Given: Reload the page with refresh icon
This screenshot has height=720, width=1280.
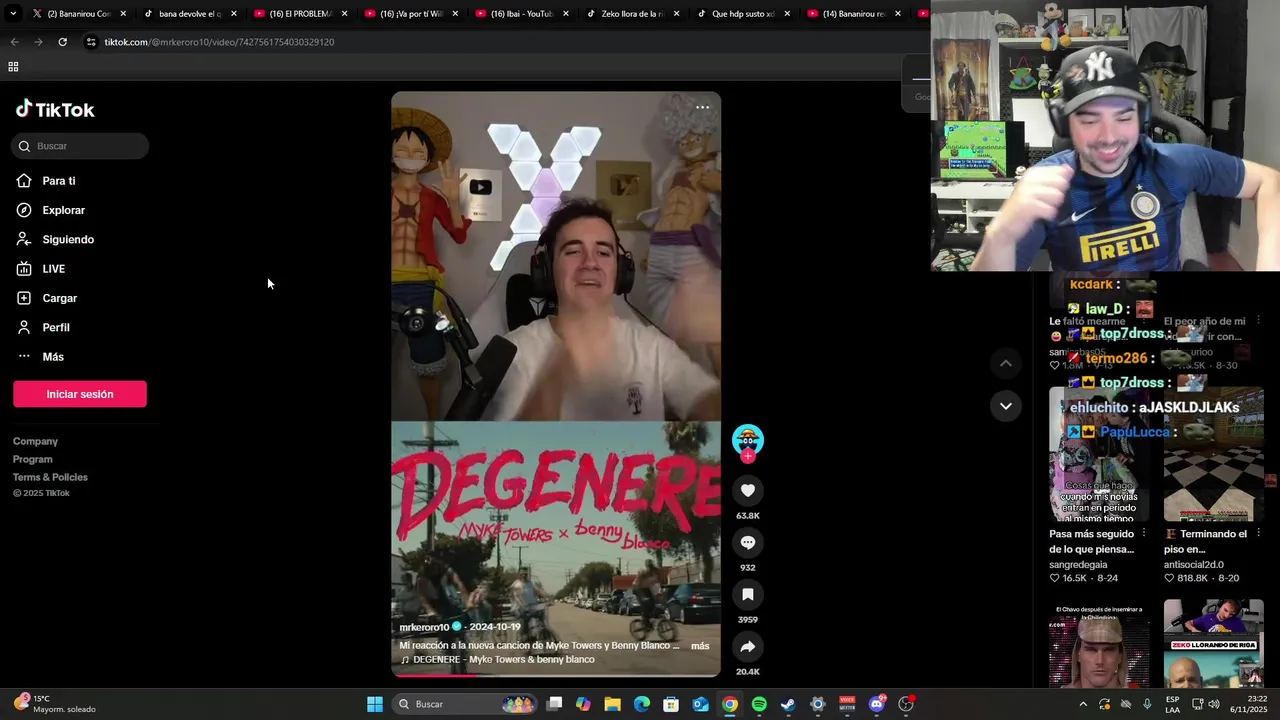Looking at the screenshot, I should (x=62, y=42).
